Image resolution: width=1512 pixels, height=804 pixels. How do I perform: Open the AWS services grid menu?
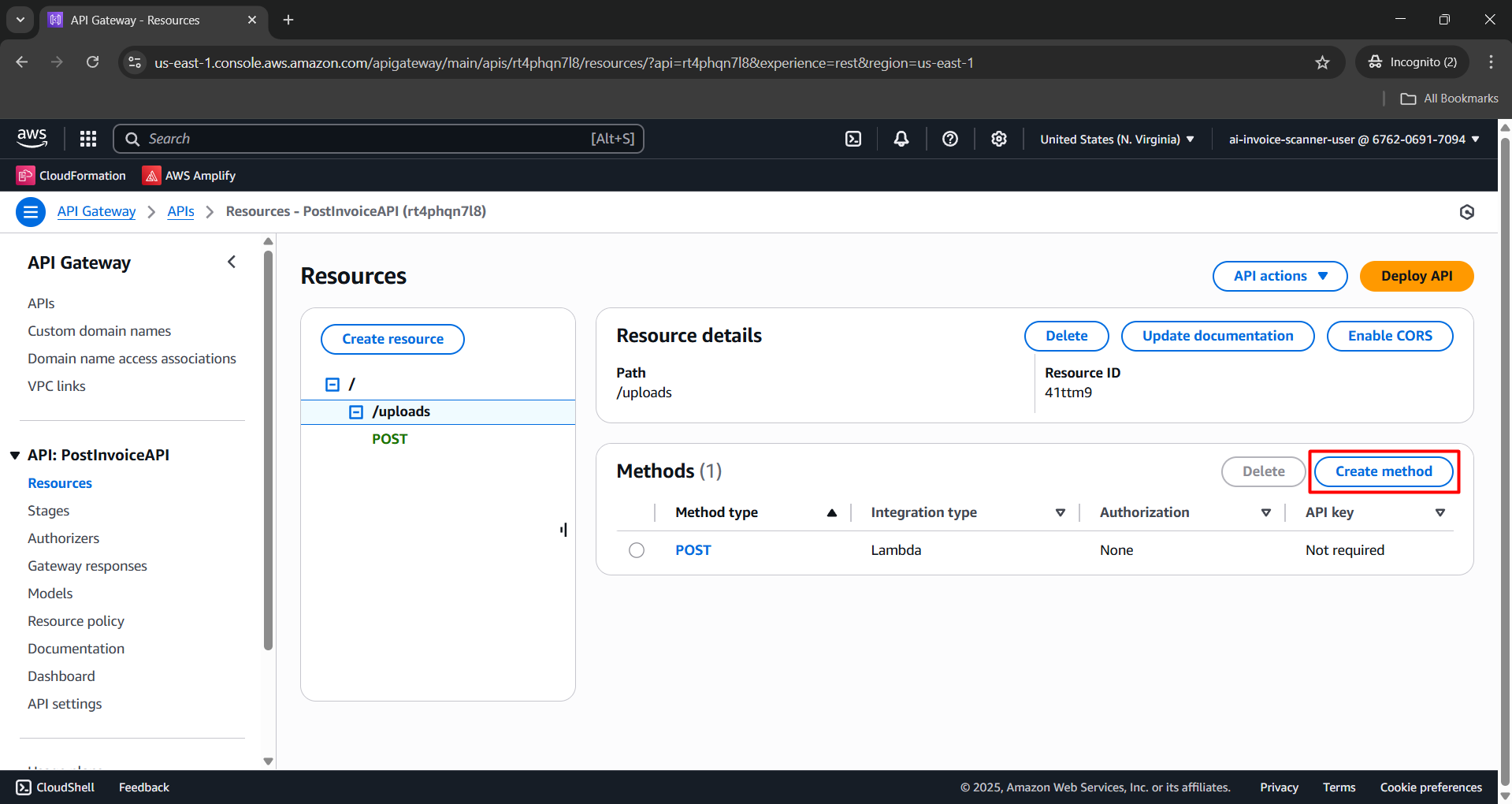[88, 139]
